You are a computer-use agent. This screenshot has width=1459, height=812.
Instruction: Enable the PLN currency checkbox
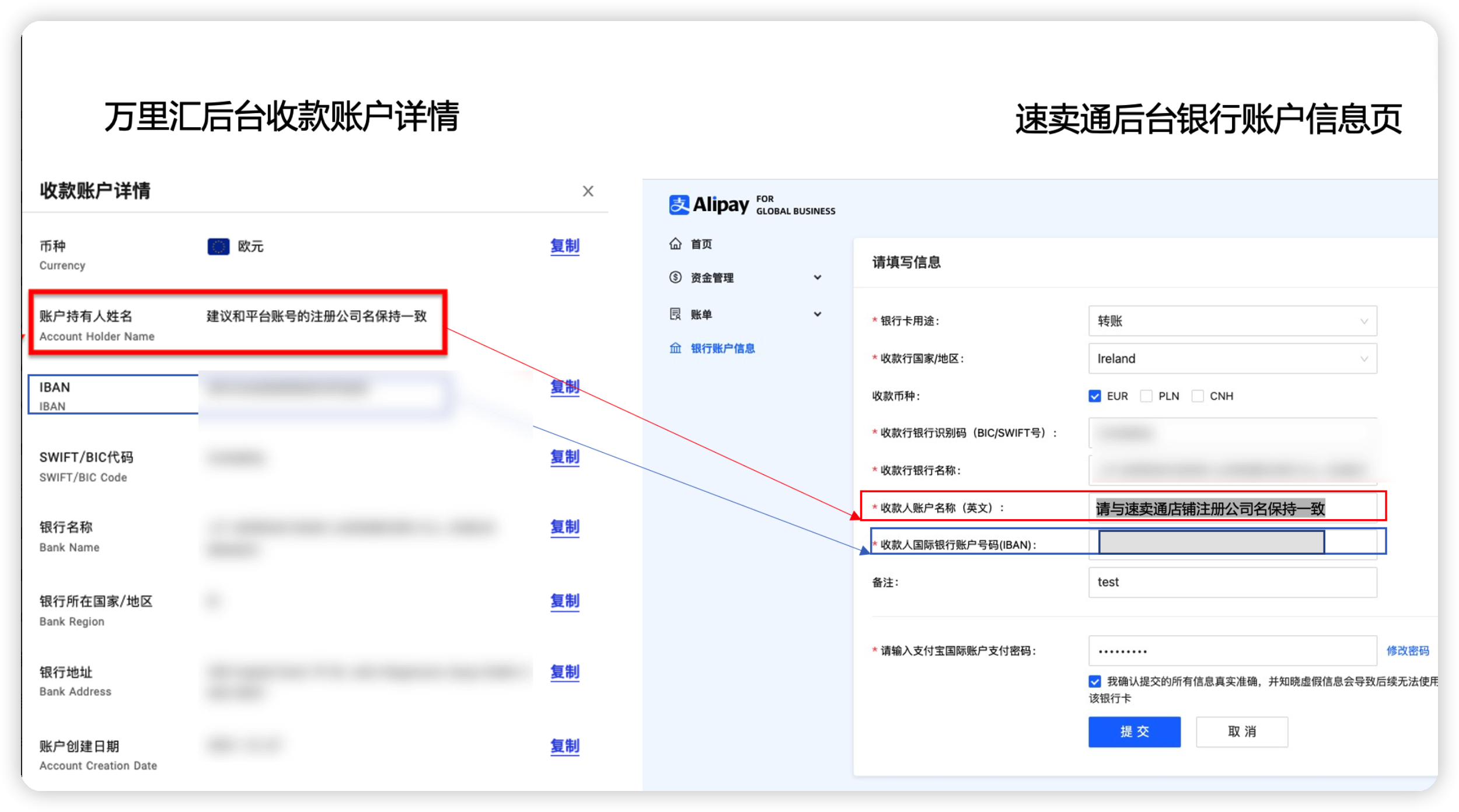click(x=1146, y=396)
